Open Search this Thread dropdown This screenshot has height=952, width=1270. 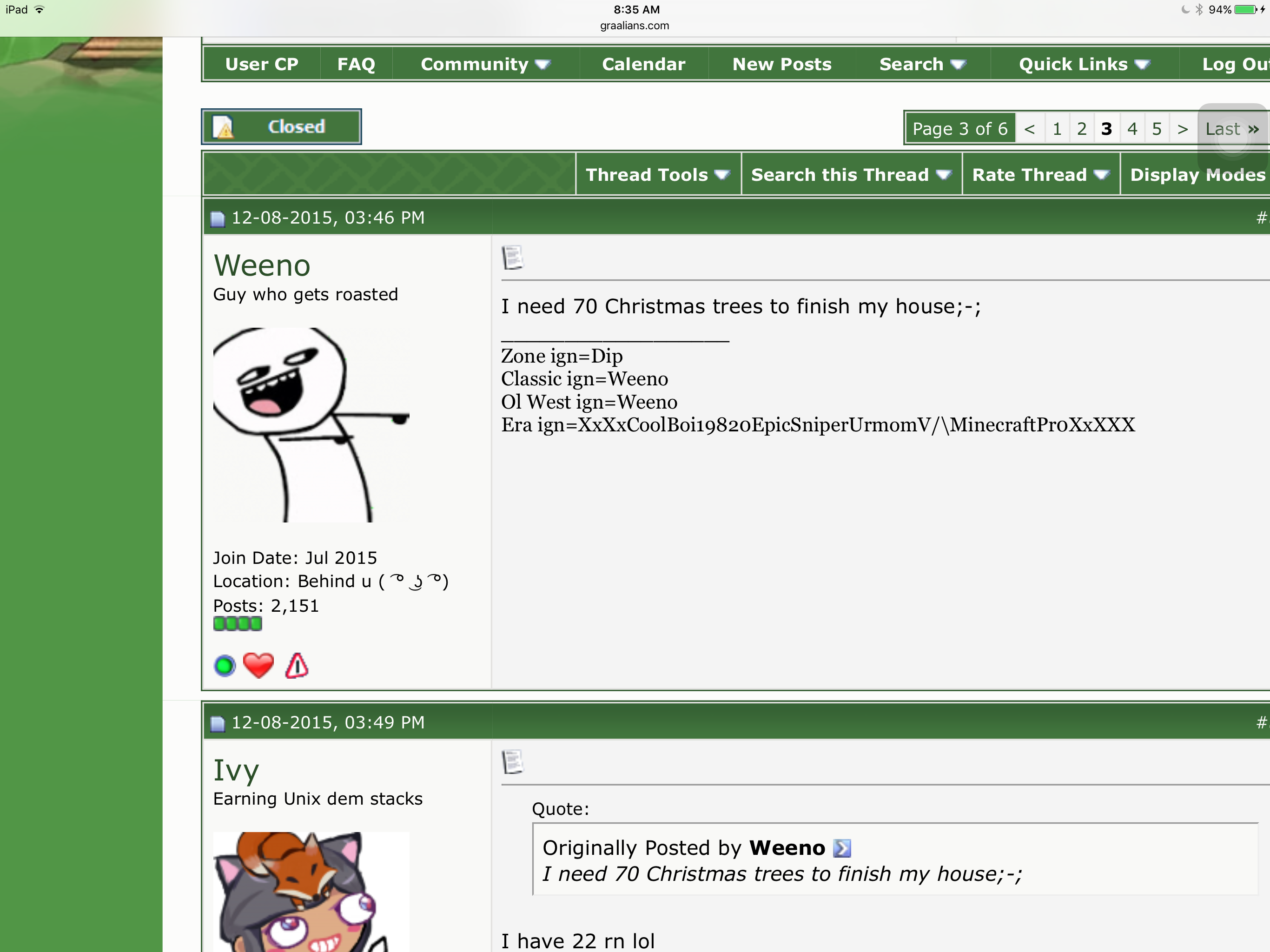(x=852, y=175)
